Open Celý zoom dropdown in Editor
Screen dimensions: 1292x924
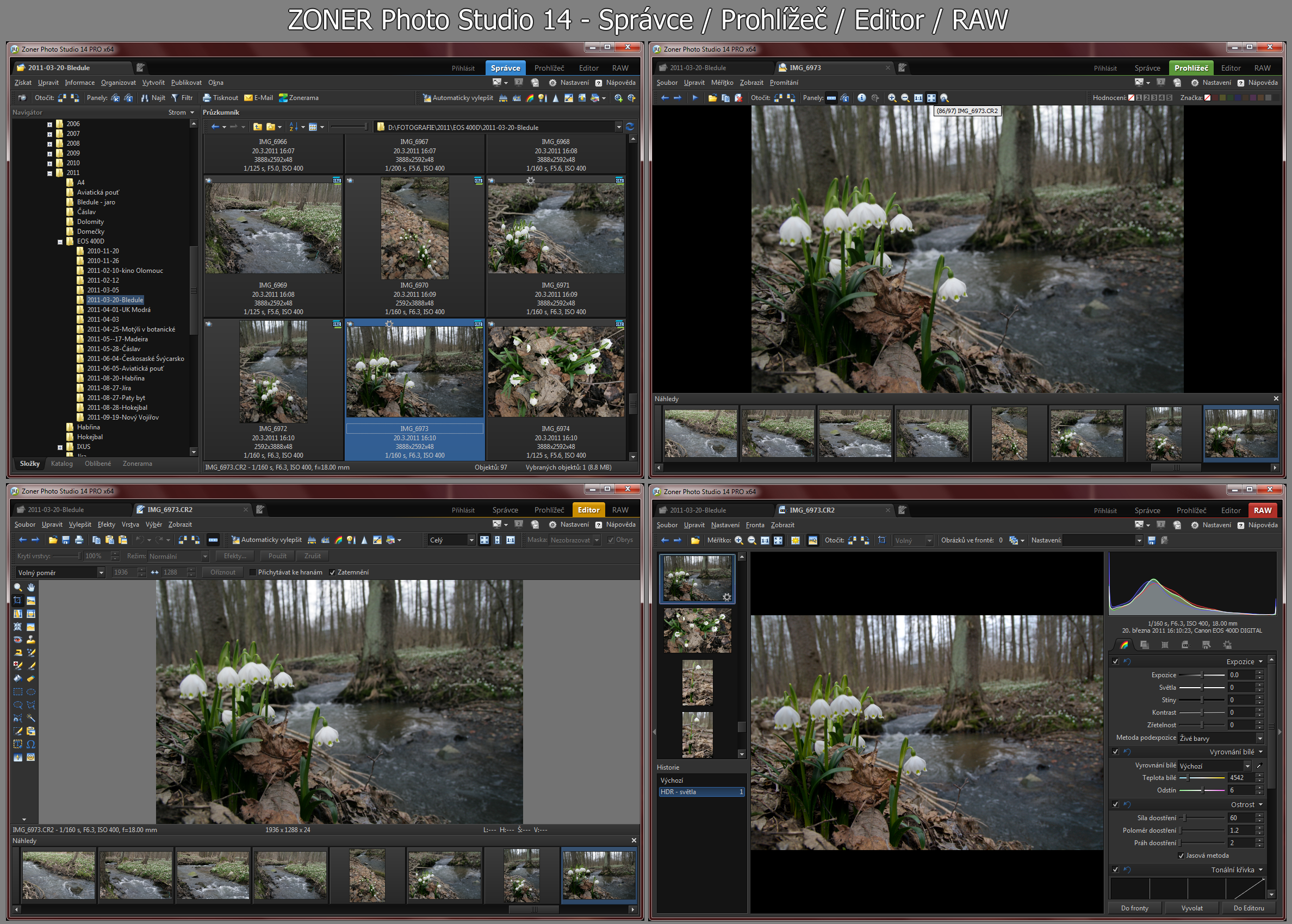452,540
